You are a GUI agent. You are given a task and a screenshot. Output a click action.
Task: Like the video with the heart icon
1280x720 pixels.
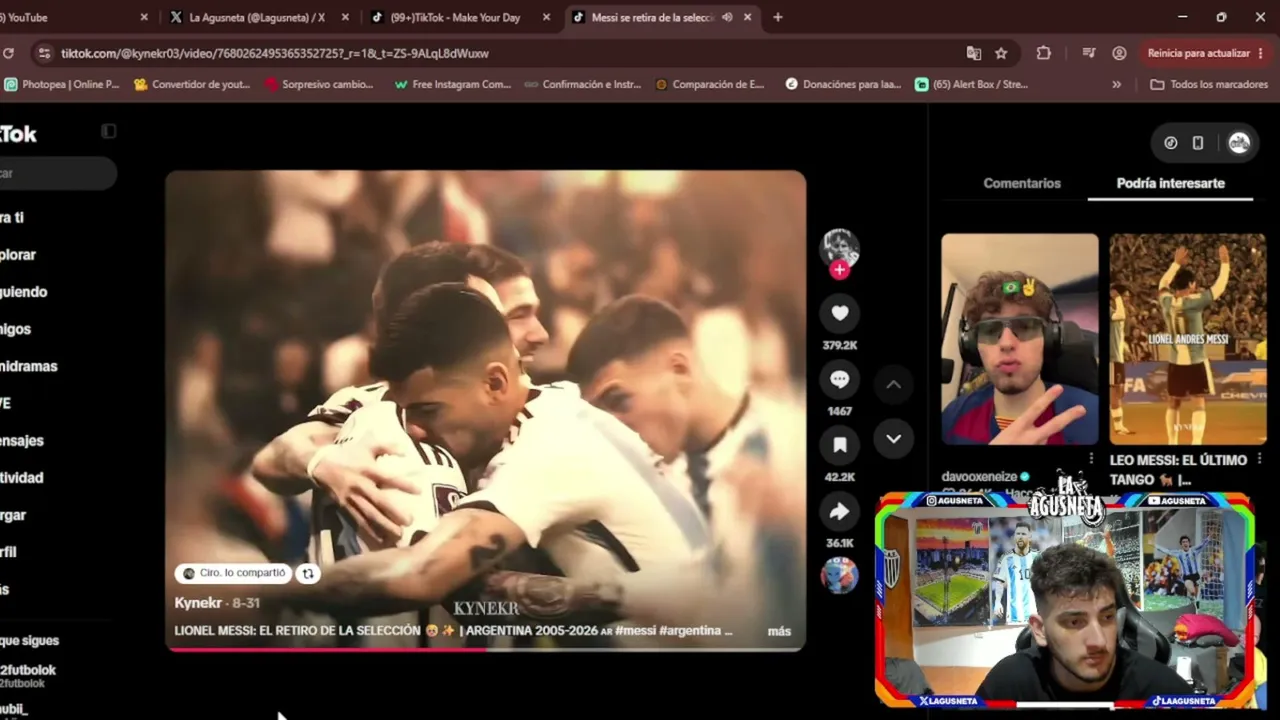coord(839,313)
